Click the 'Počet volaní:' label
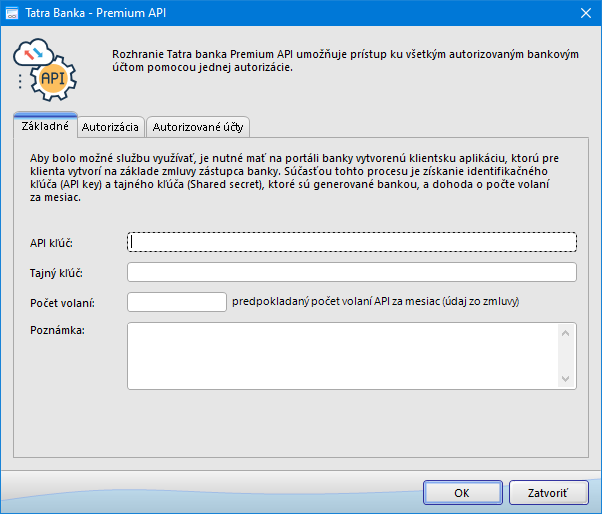Viewport: 602px width, 514px height. point(62,303)
